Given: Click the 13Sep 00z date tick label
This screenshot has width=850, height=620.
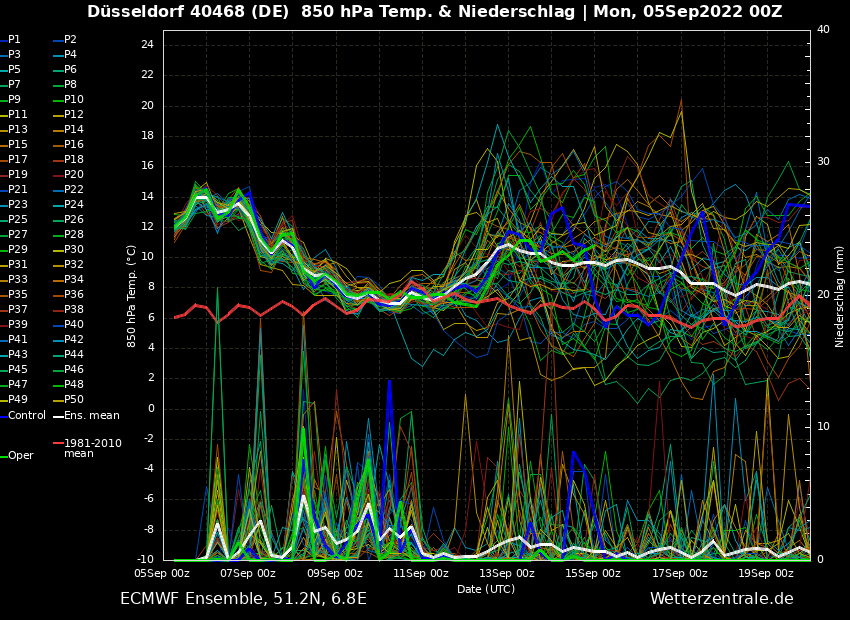Looking at the screenshot, I should coord(507,573).
